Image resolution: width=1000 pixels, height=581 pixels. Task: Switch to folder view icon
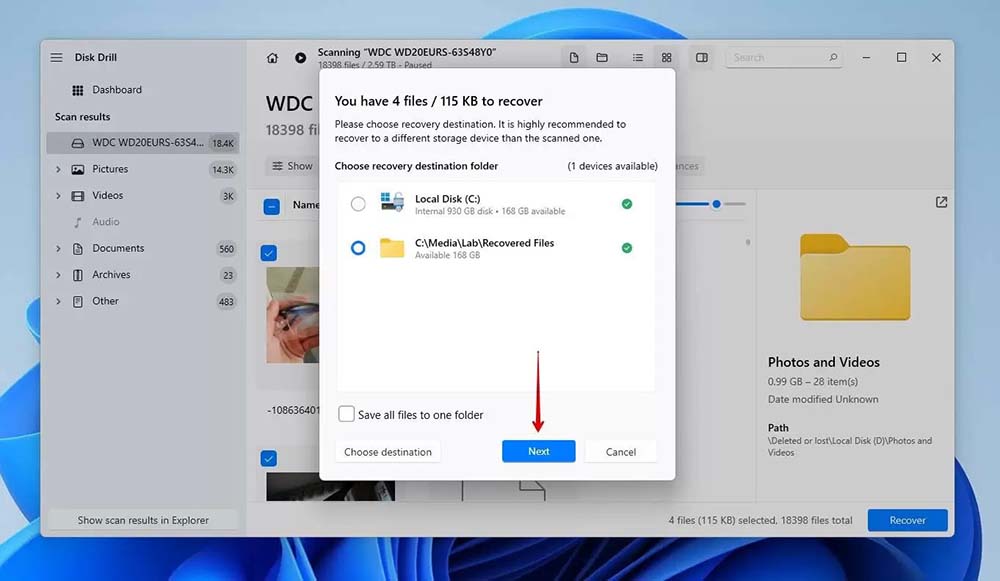click(602, 58)
